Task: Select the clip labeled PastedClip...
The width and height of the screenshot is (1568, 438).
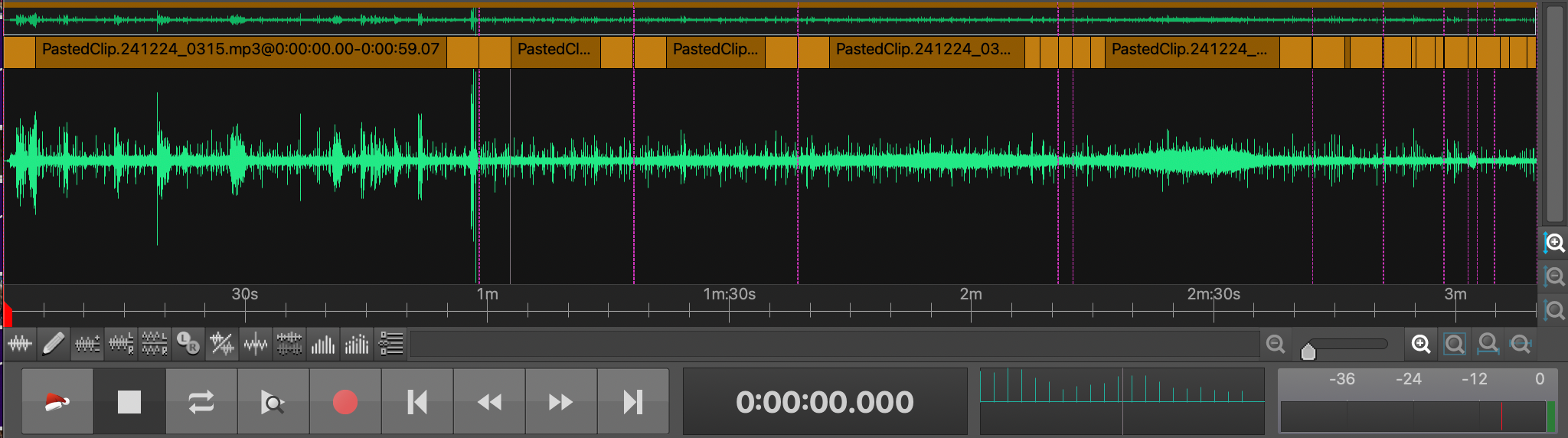Action: point(715,51)
